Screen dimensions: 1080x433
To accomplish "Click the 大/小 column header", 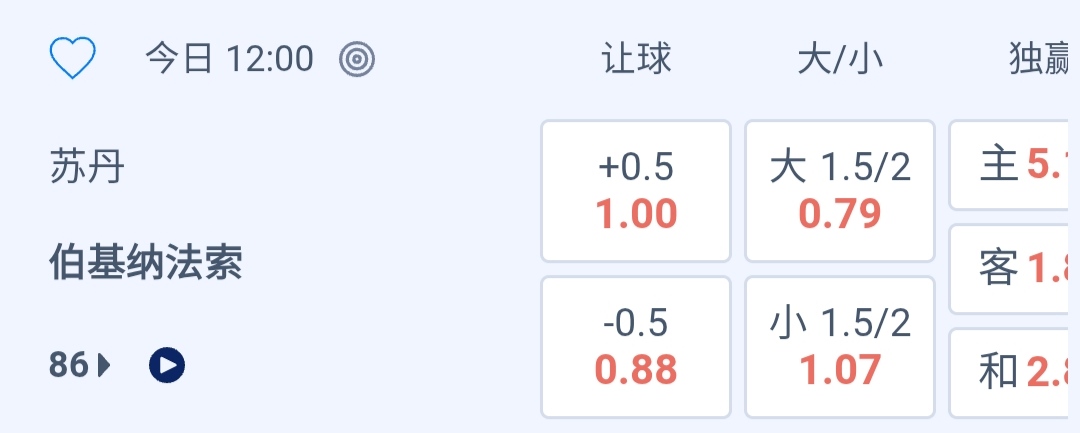I will (x=840, y=59).
